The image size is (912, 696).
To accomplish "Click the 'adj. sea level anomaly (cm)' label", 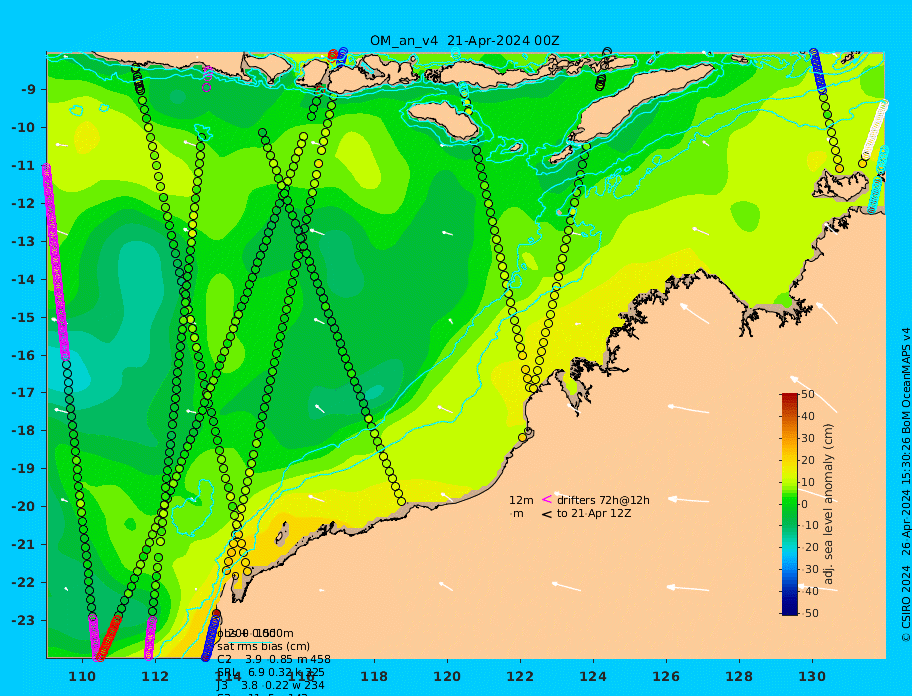I will point(829,504).
